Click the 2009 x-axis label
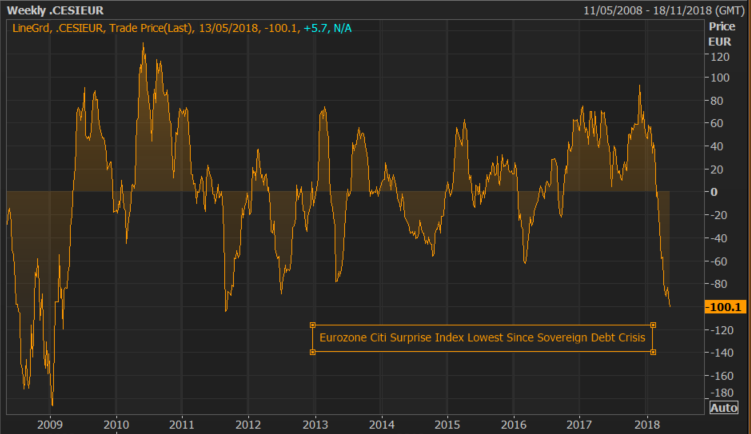Image resolution: width=751 pixels, height=434 pixels. 50,424
